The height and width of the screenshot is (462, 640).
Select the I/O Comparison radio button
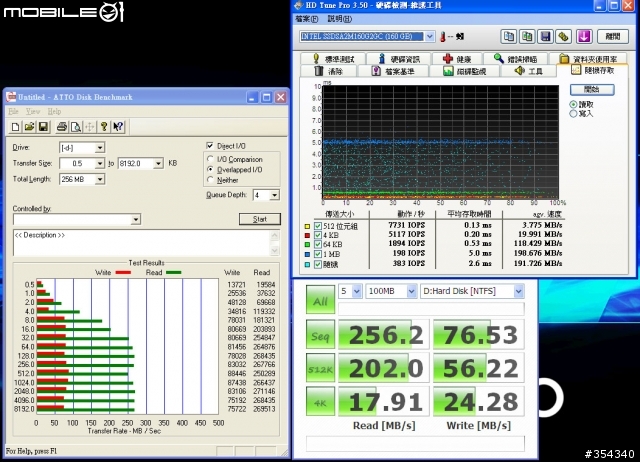pos(210,159)
